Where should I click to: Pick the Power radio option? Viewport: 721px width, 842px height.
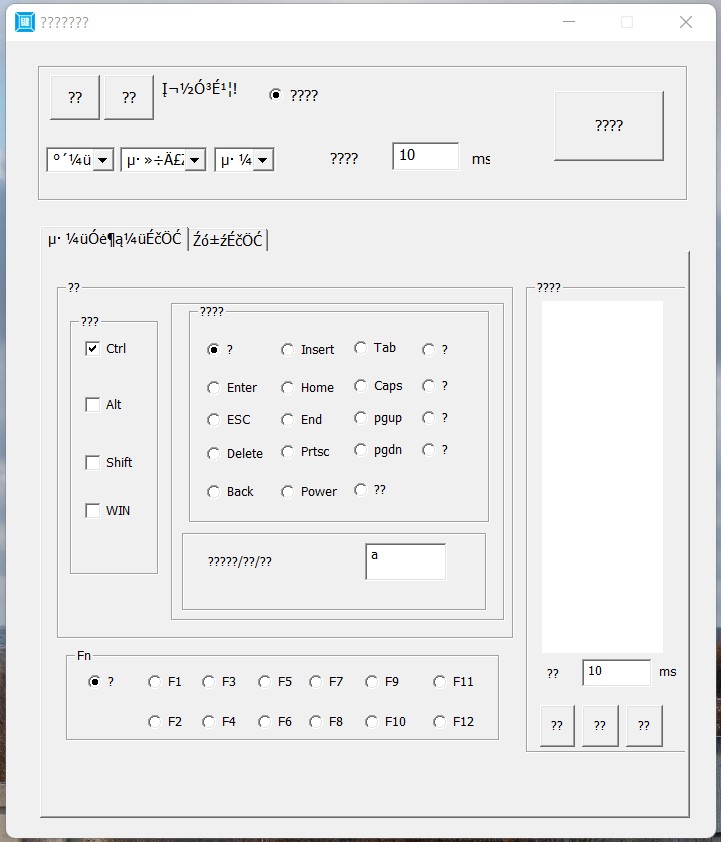pyautogui.click(x=288, y=492)
